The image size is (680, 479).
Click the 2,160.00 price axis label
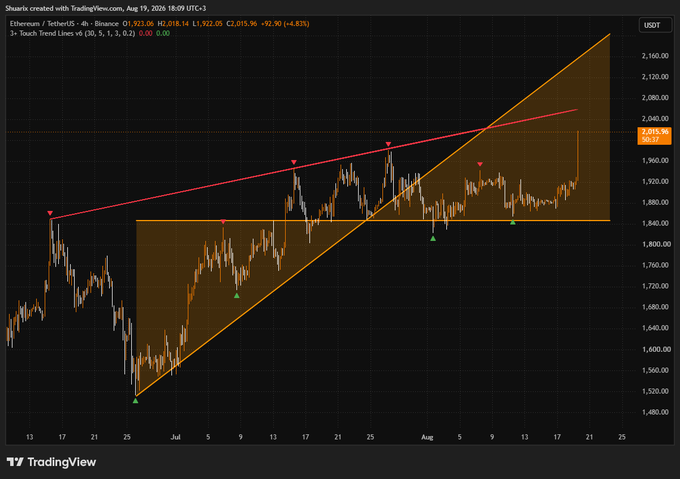click(x=655, y=56)
